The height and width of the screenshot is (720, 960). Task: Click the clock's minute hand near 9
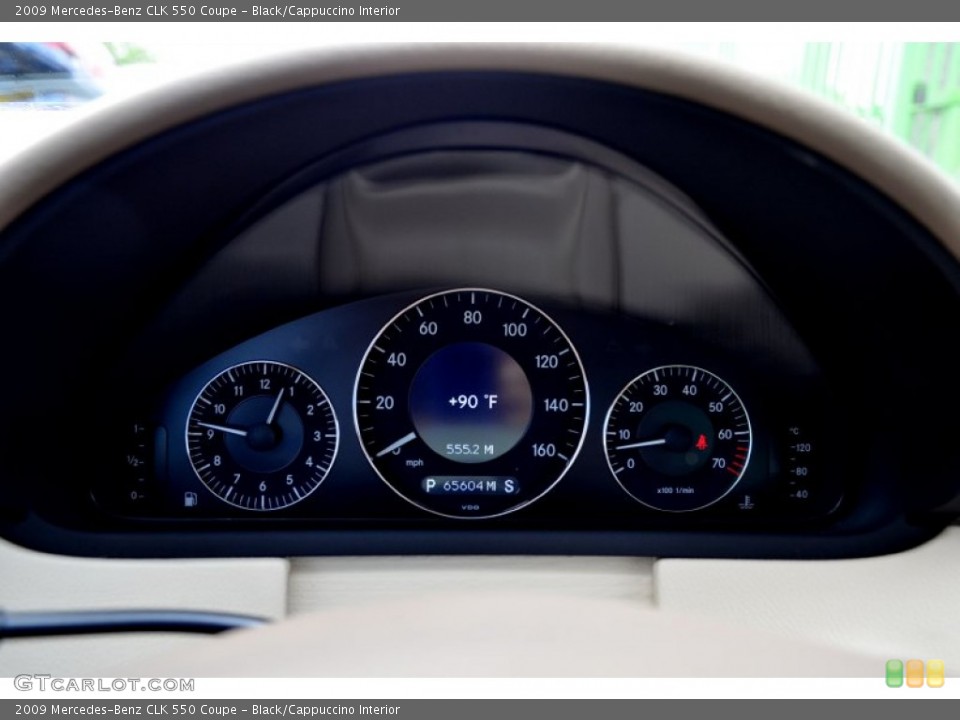222,429
